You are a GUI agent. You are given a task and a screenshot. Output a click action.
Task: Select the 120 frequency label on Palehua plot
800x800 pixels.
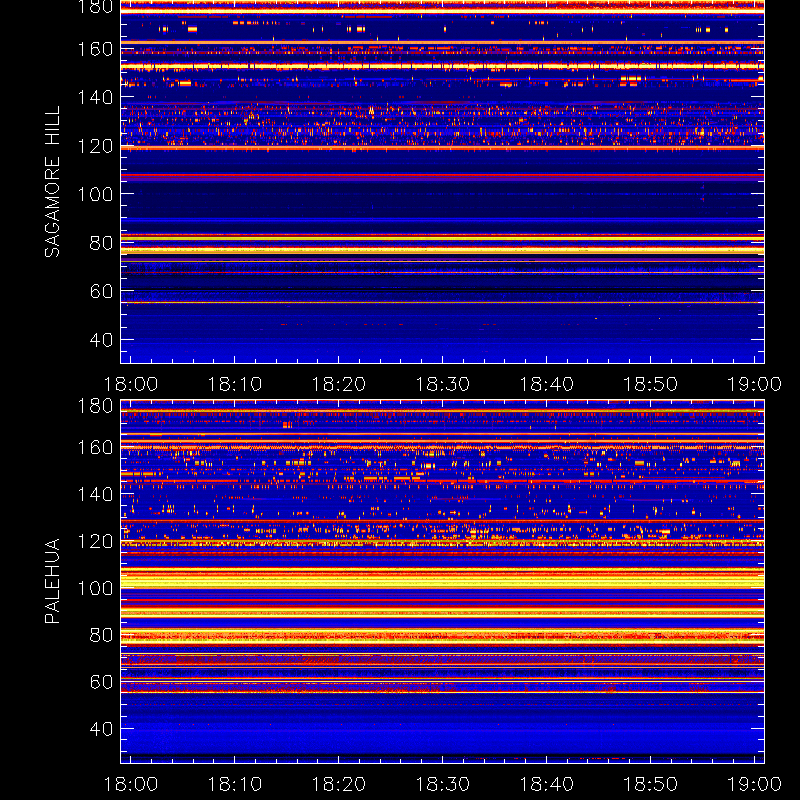coord(95,541)
